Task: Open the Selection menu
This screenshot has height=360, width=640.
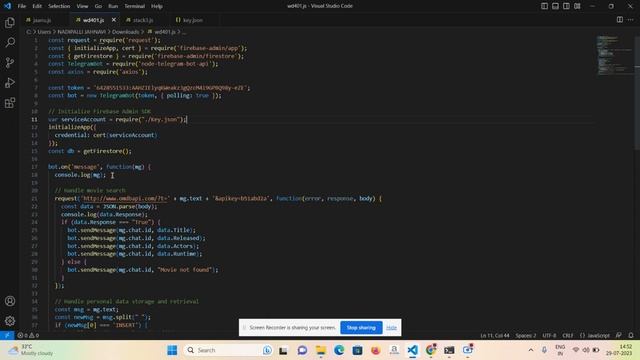Action: point(59,6)
